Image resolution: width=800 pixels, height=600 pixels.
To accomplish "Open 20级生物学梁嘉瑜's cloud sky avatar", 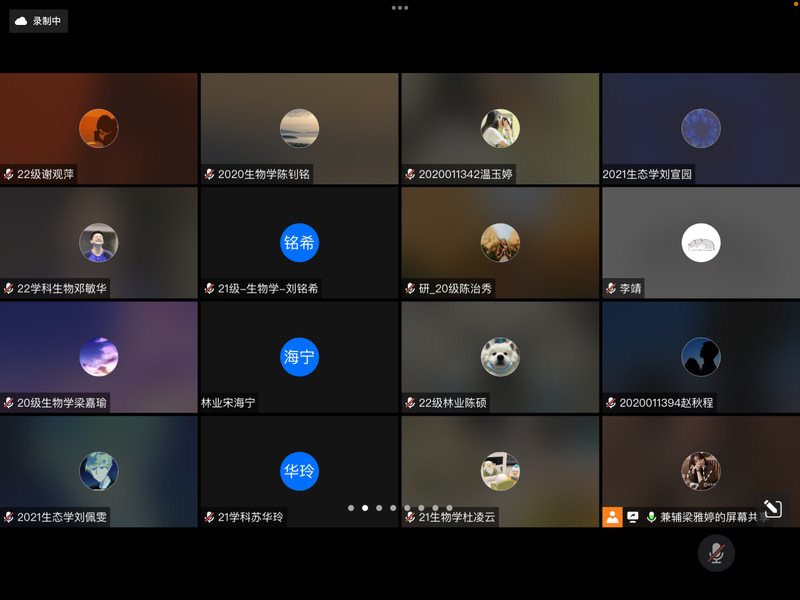I will 99,357.
